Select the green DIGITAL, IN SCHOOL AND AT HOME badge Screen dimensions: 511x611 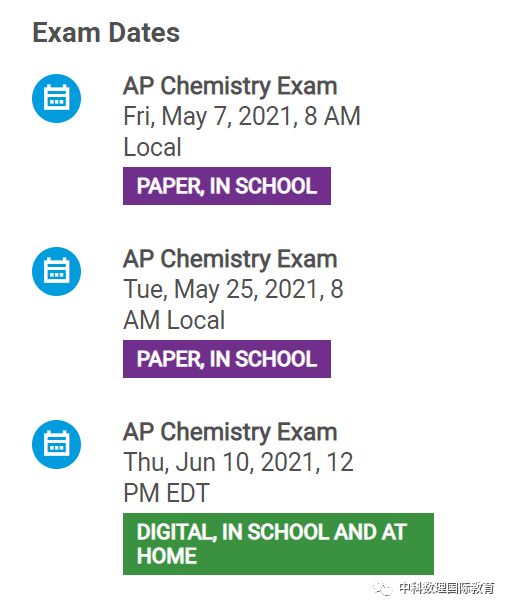(x=278, y=544)
